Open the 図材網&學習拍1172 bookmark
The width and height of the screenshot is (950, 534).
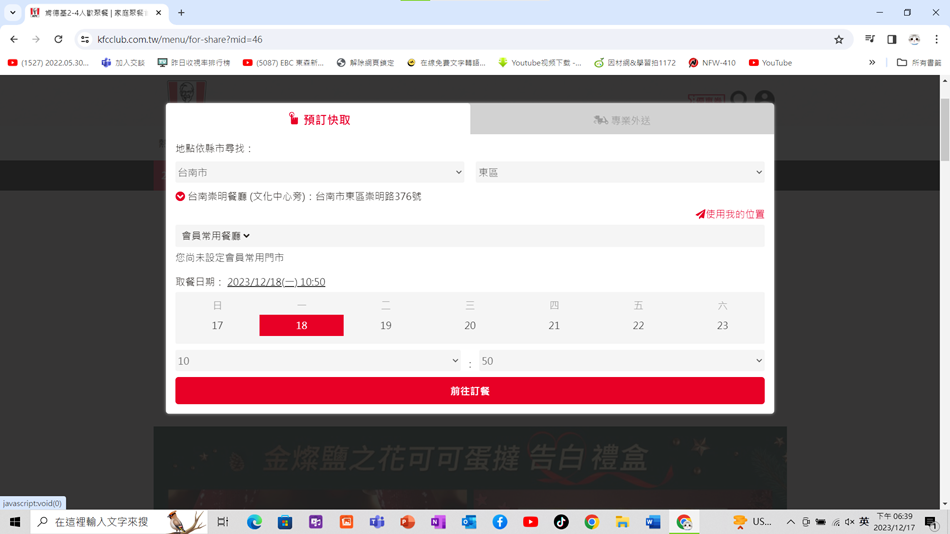click(634, 62)
